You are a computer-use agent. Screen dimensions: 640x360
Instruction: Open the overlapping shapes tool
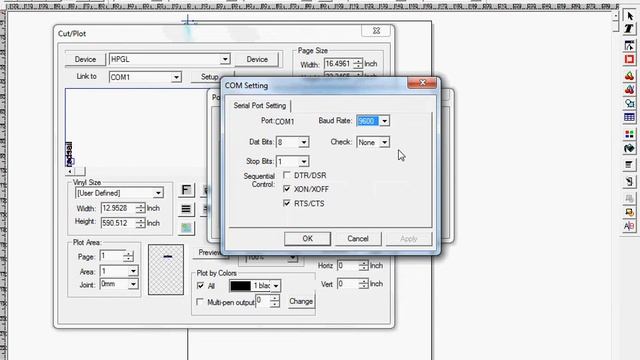pyautogui.click(x=629, y=103)
